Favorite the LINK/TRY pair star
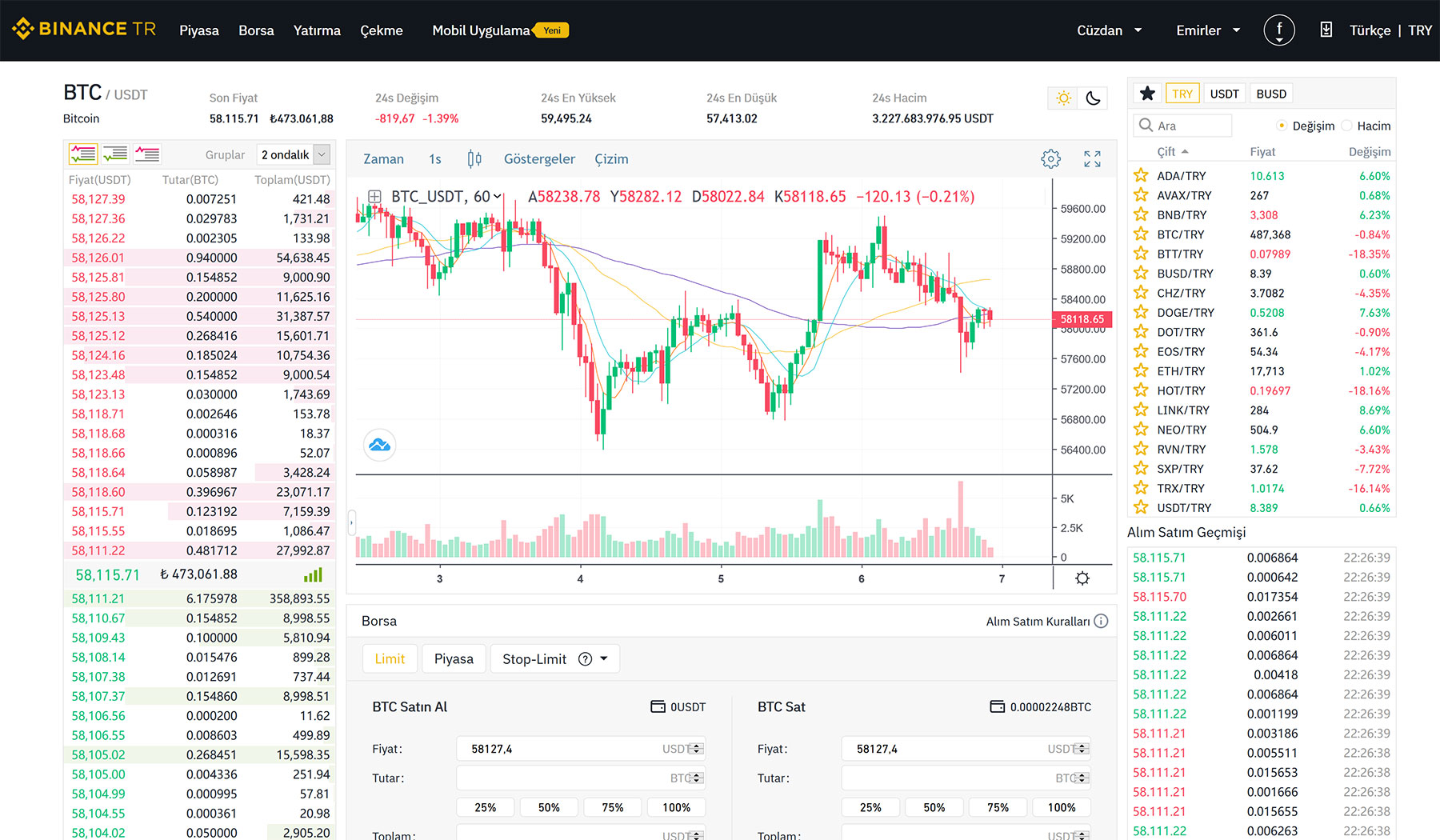This screenshot has height=840, width=1440. click(x=1141, y=410)
